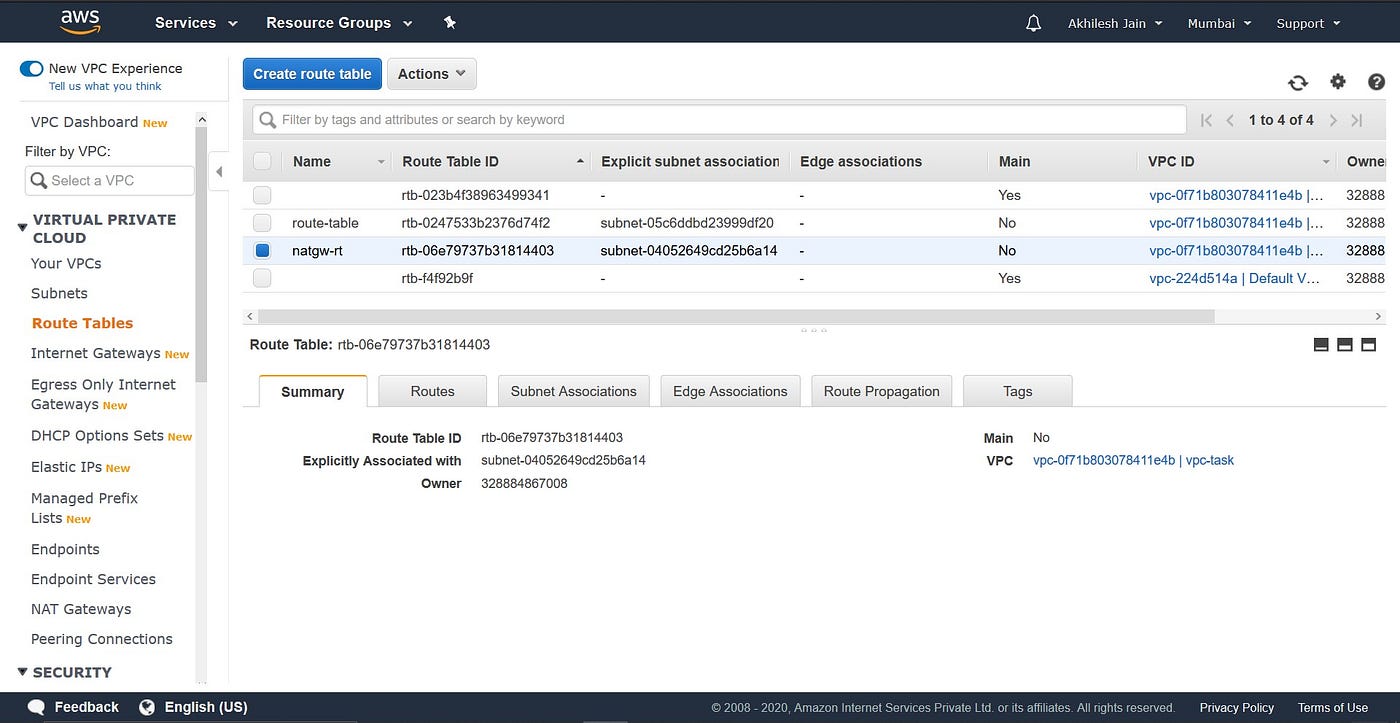Open DHCP Options Sets page
The height and width of the screenshot is (723, 1400).
pos(97,436)
